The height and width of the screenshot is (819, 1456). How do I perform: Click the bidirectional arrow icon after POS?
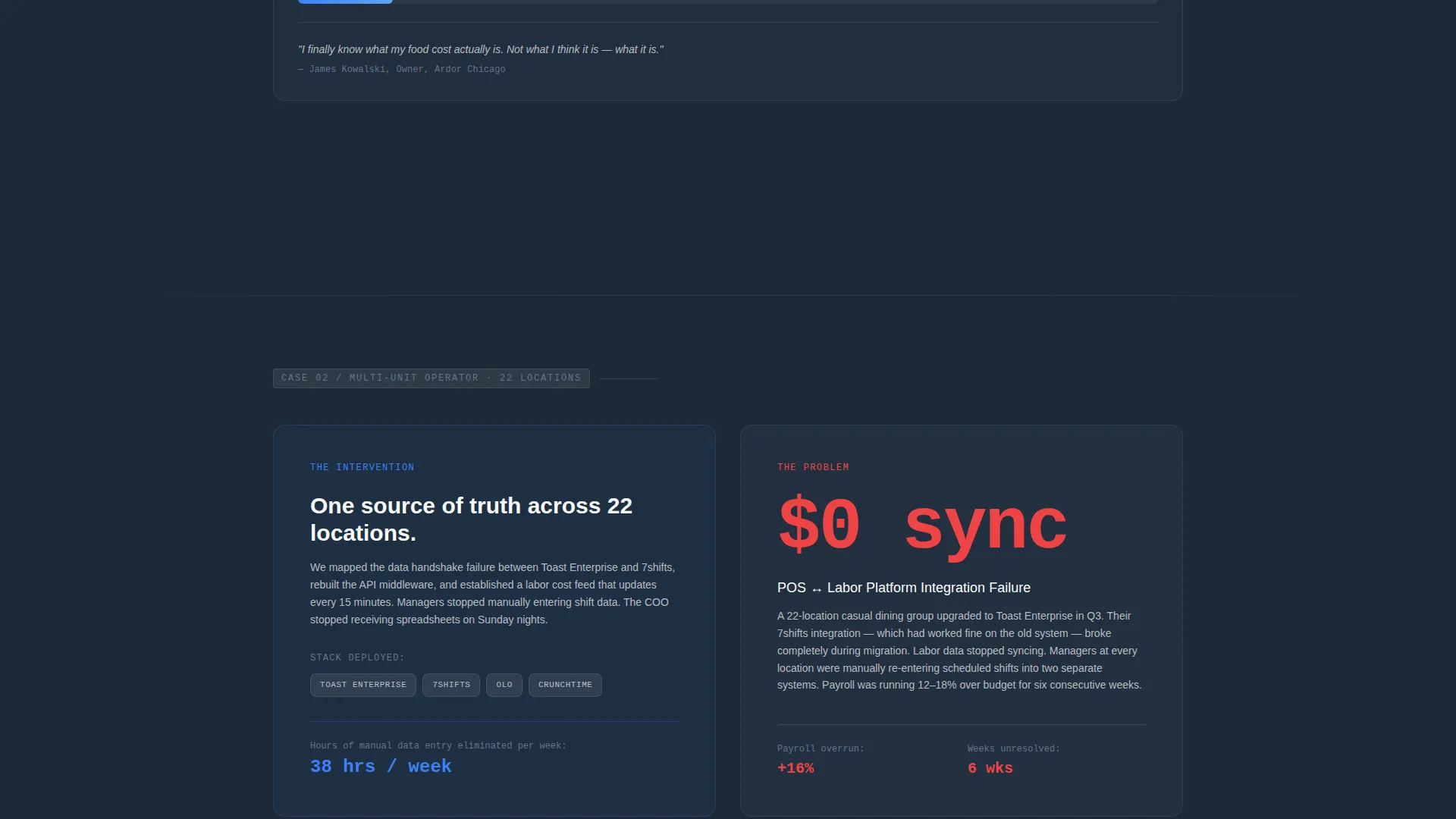click(x=817, y=589)
